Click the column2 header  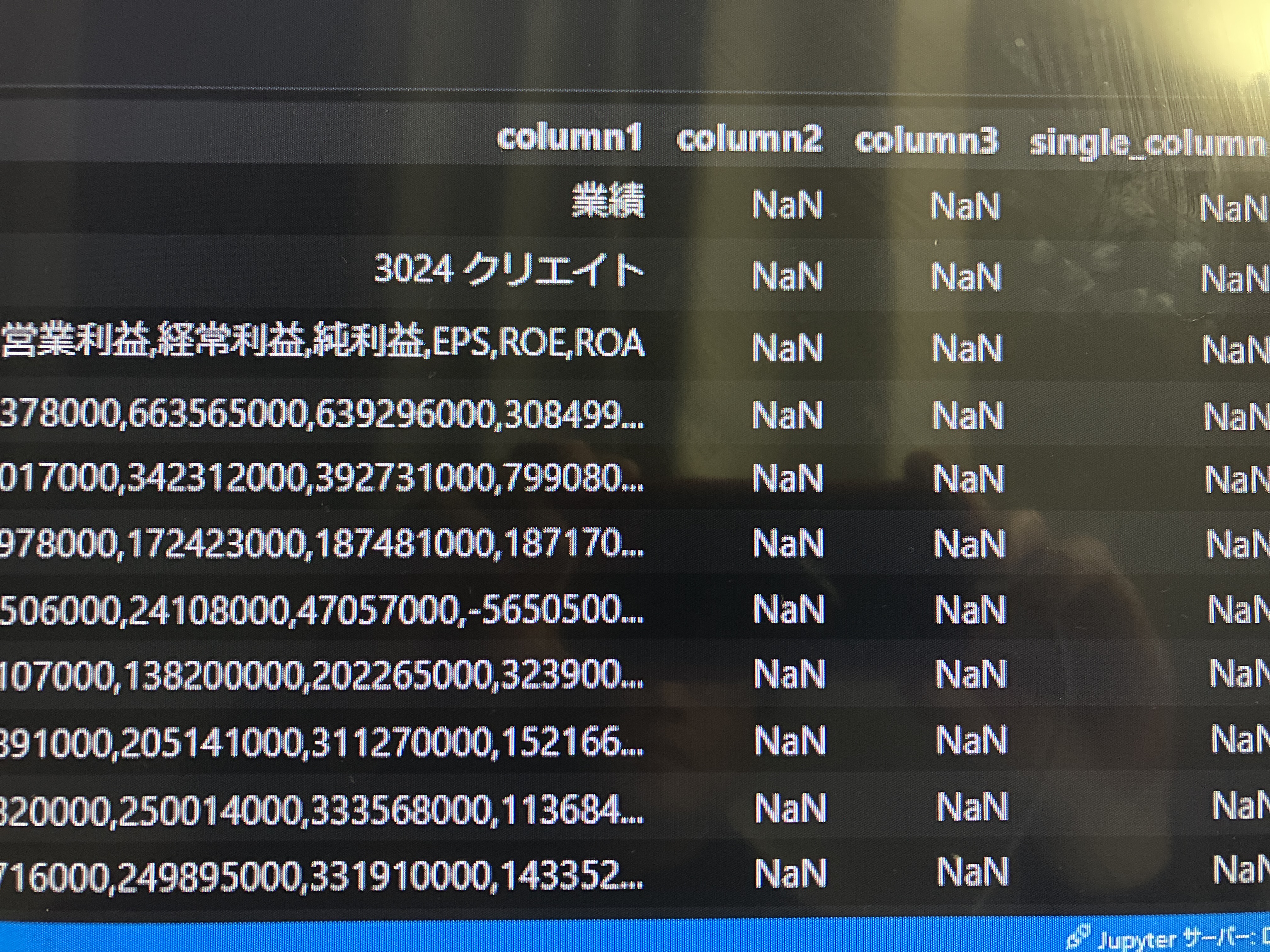(749, 139)
